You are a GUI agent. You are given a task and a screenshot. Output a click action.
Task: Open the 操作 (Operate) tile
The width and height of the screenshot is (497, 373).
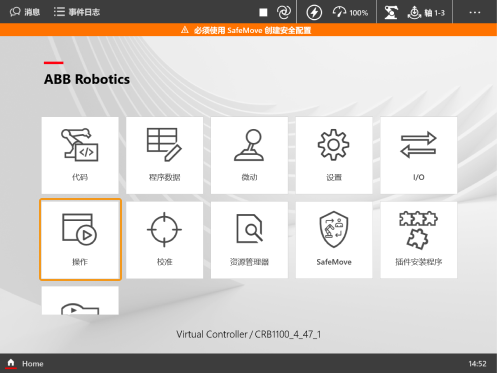point(80,239)
